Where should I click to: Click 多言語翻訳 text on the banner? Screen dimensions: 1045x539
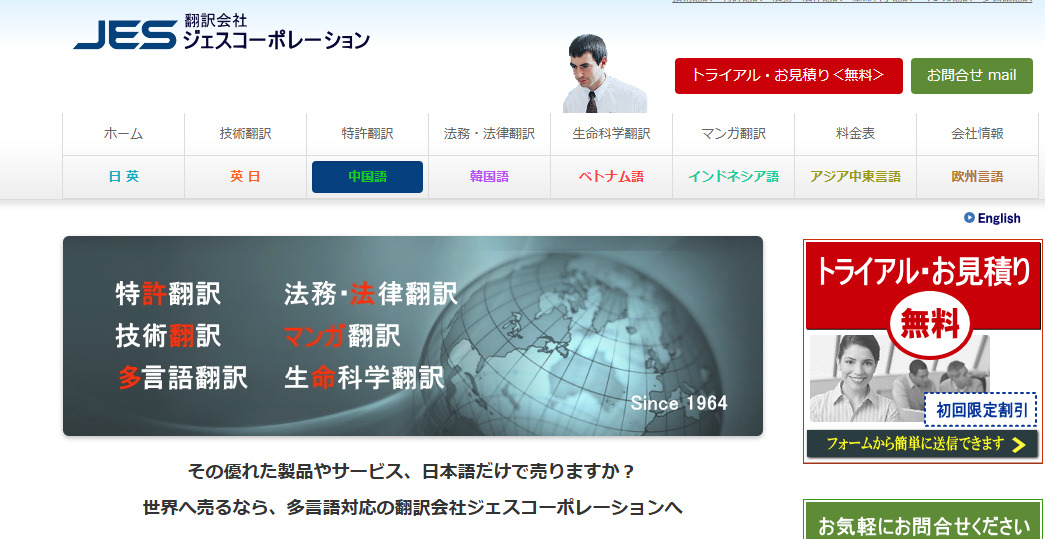tap(183, 377)
